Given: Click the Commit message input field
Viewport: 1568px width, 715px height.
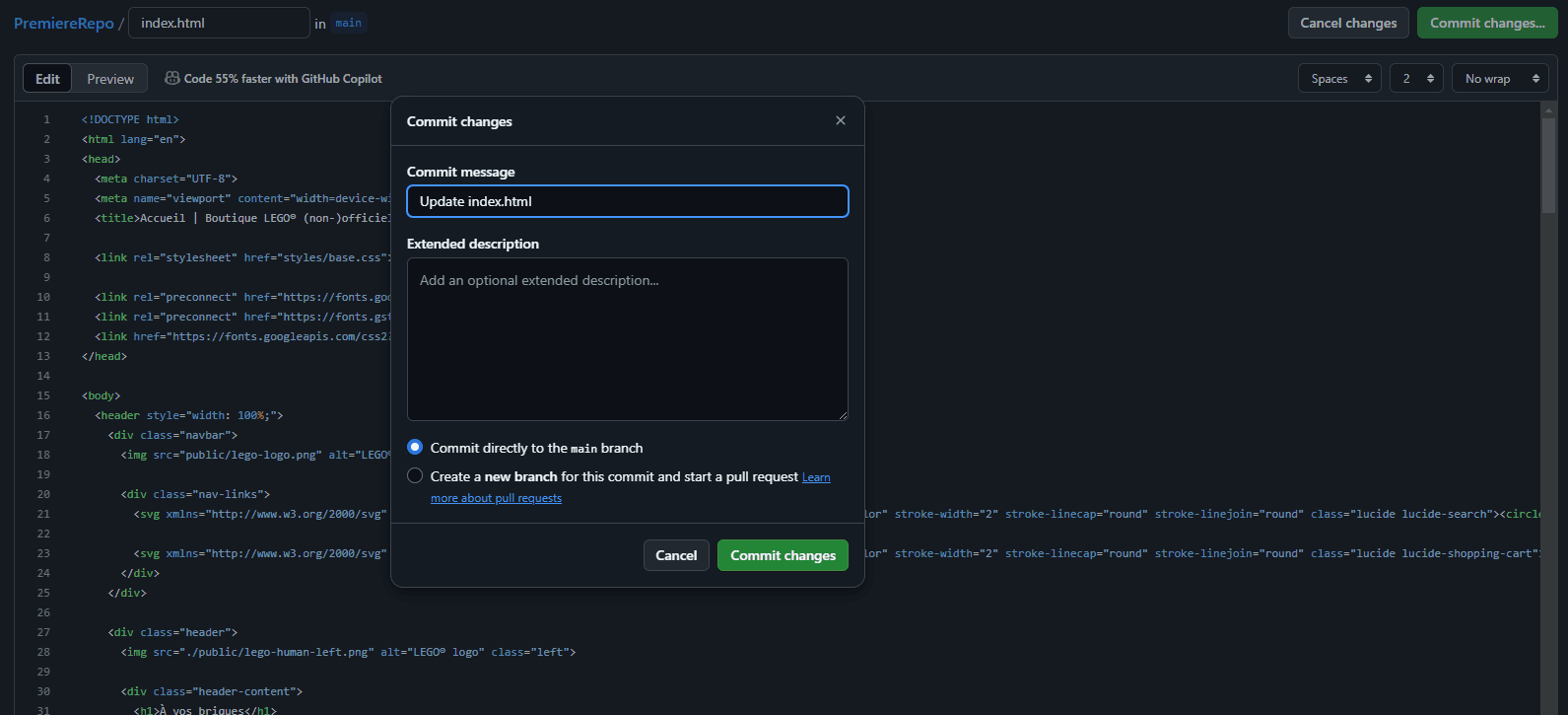Looking at the screenshot, I should pyautogui.click(x=627, y=201).
